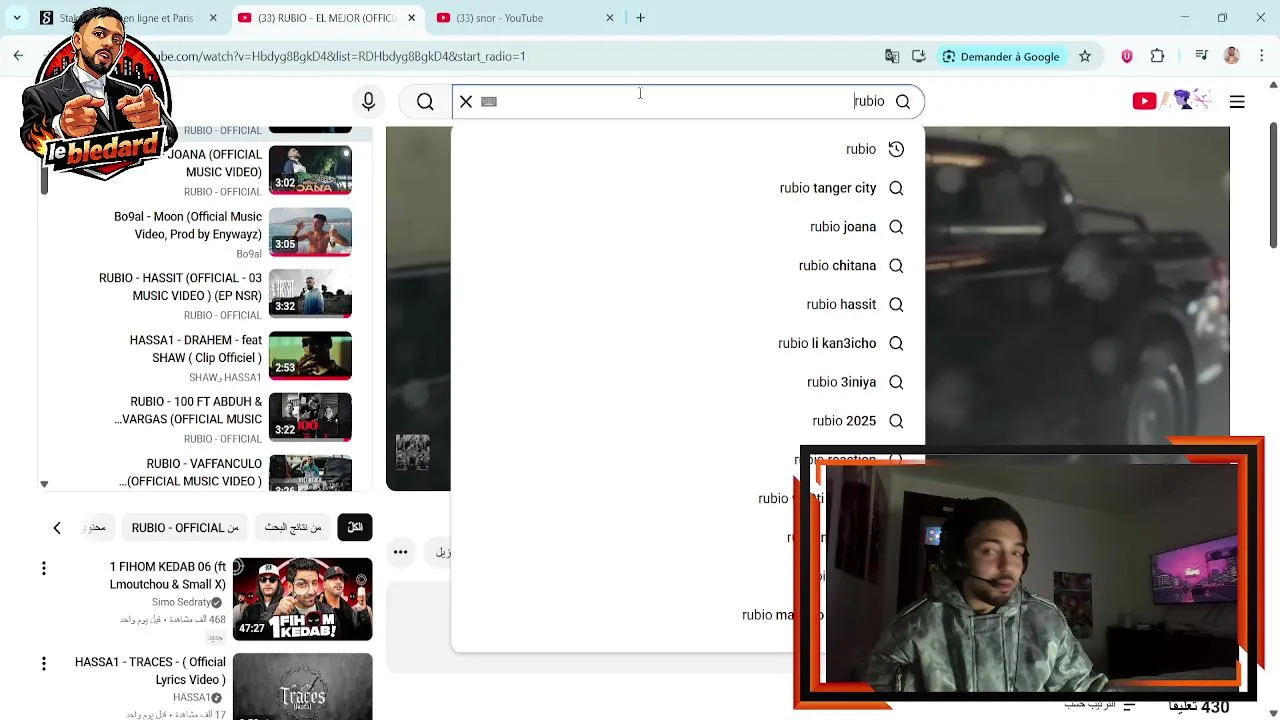Open the HASSA1 - DRAHEM thumbnail
Screen dimensions: 1280x720
pos(310,356)
